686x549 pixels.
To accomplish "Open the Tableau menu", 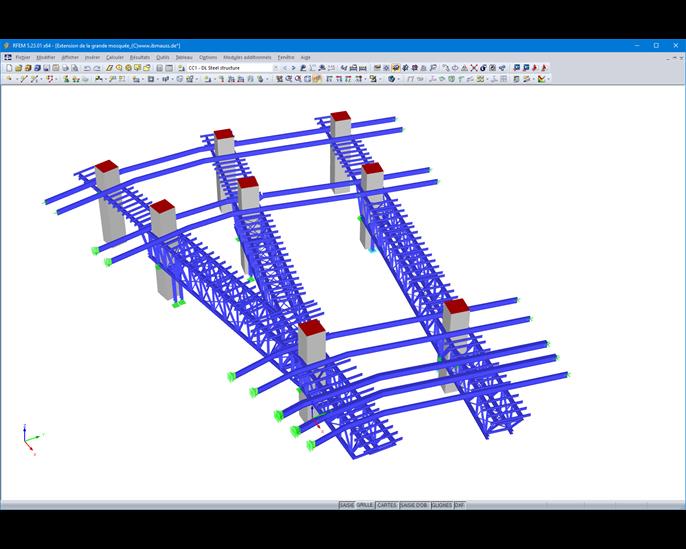I will coord(184,57).
